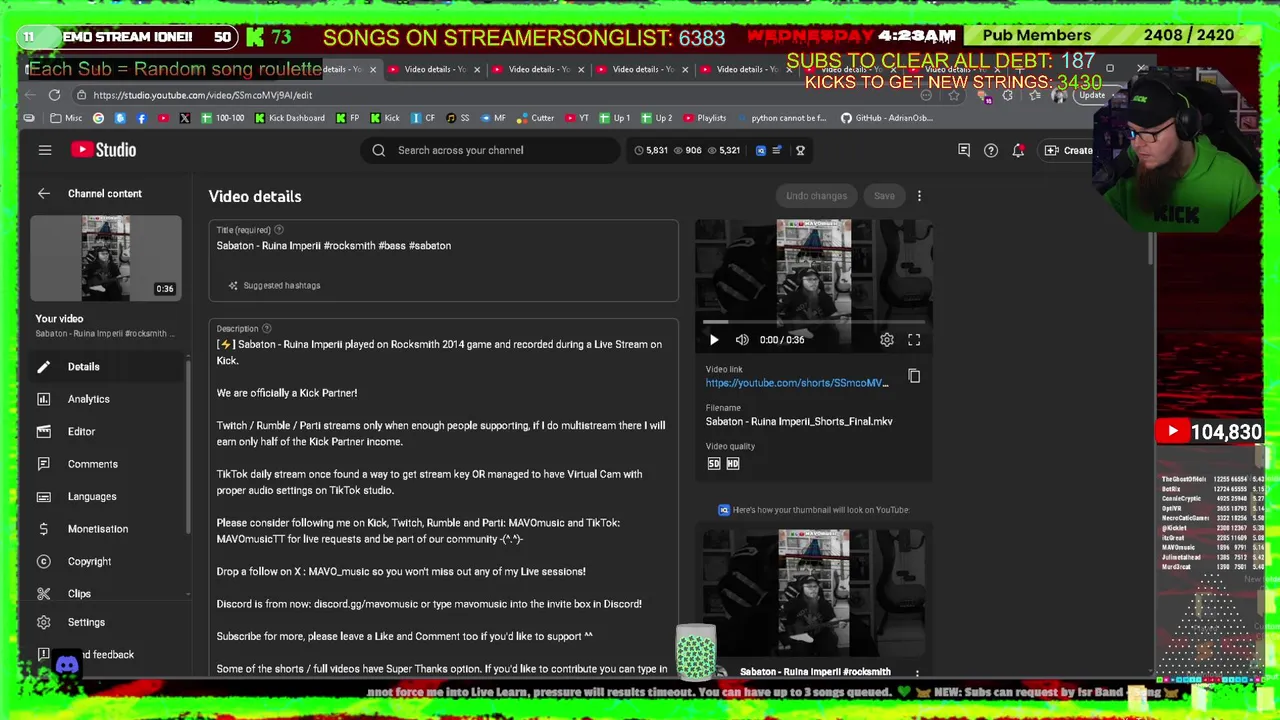
Task: Click the Discord icon overlay
Action: [x=67, y=665]
